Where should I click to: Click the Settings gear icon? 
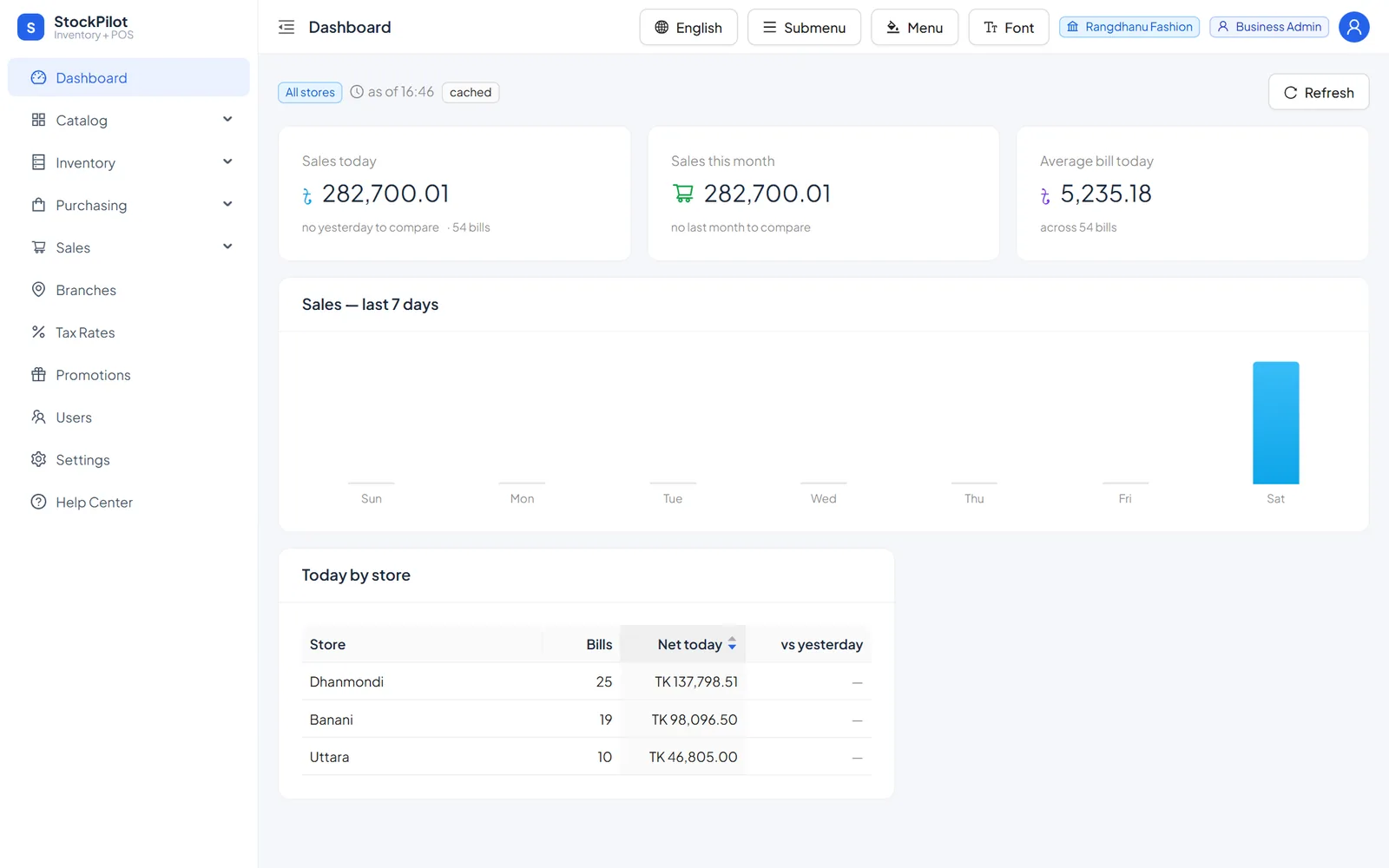pos(38,460)
